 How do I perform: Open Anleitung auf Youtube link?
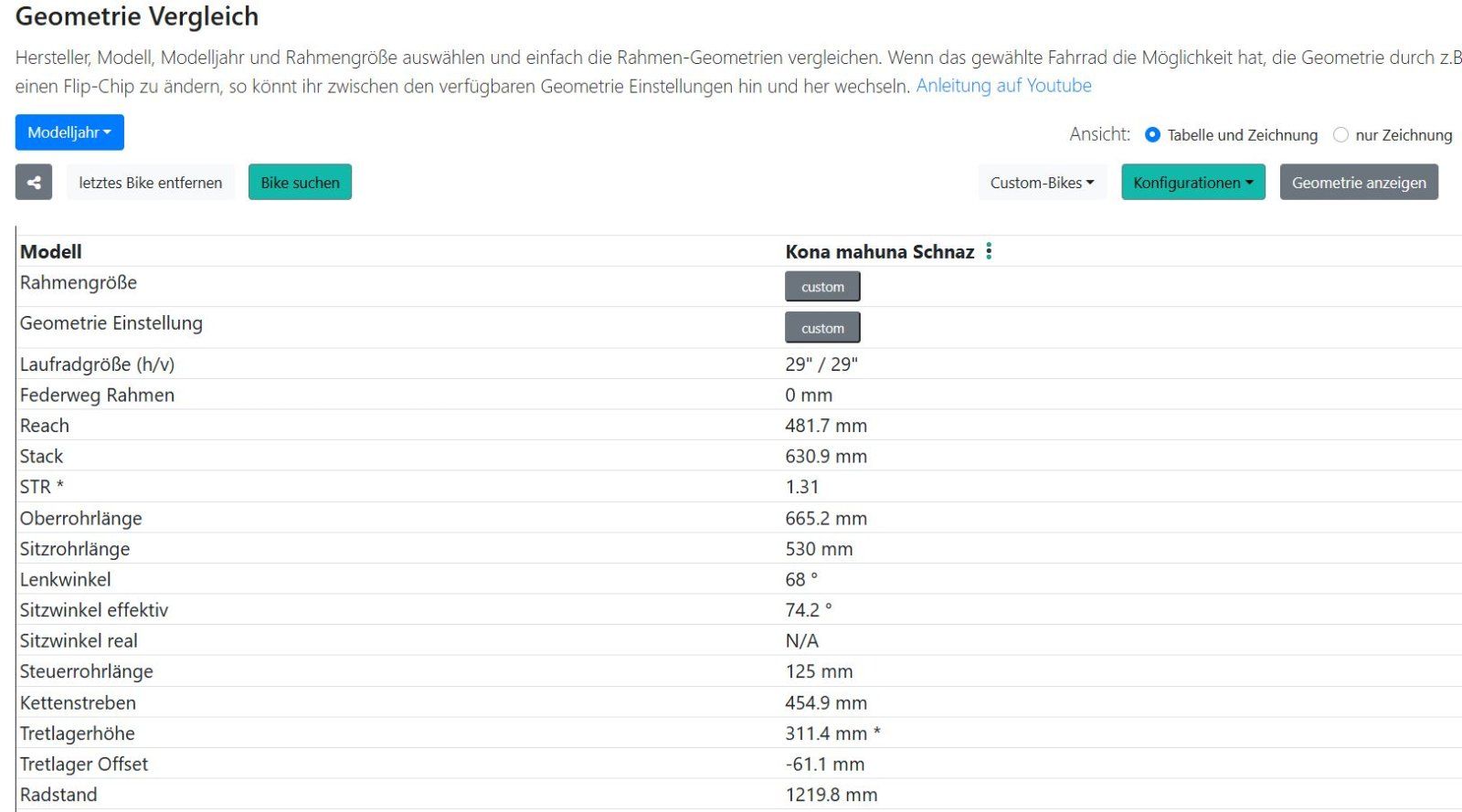pyautogui.click(x=1003, y=86)
